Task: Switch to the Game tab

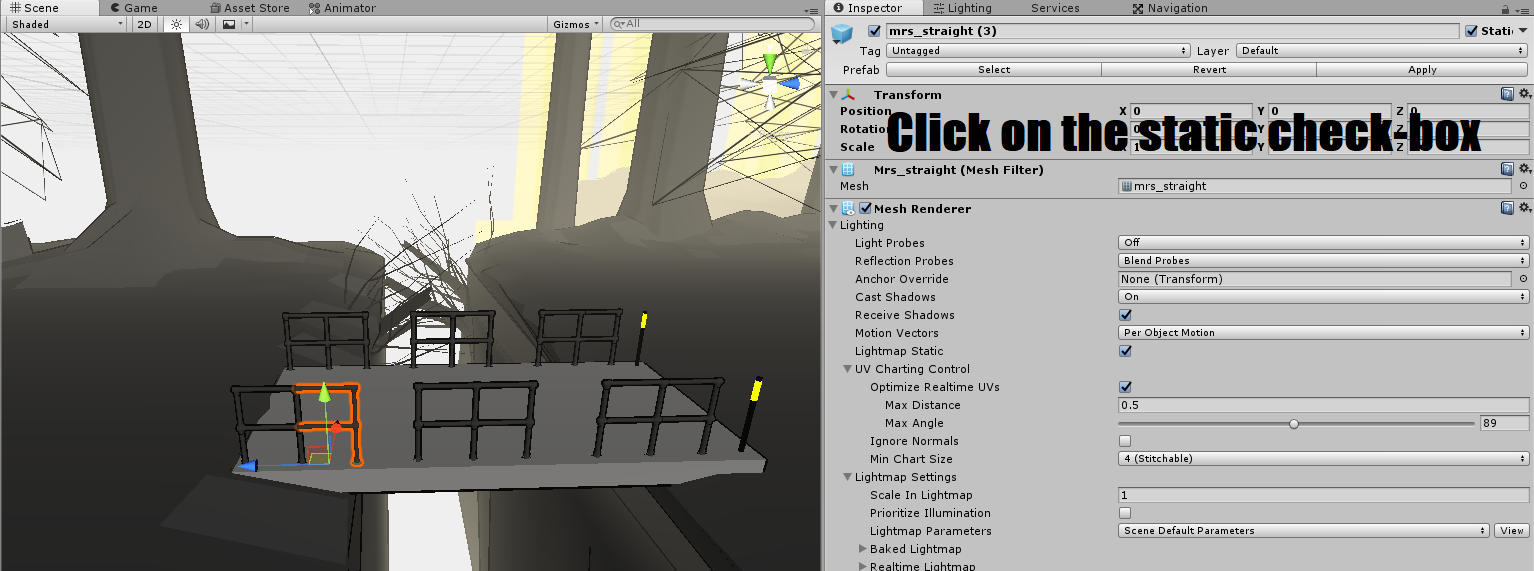Action: coord(133,8)
